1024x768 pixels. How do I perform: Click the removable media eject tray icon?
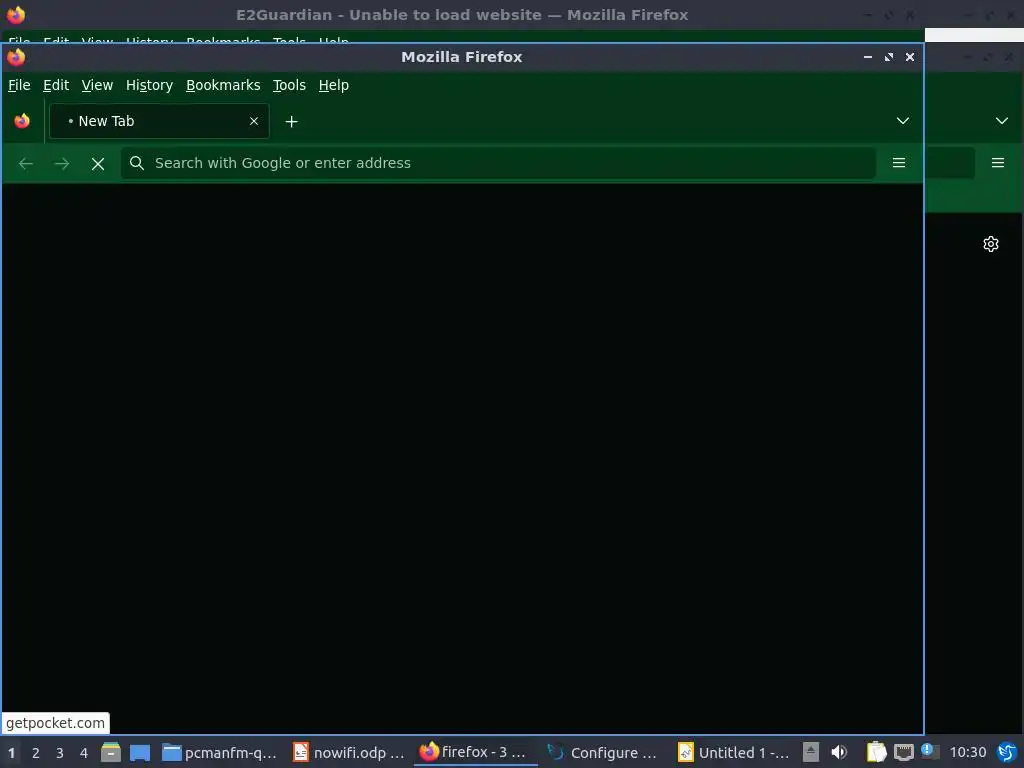(810, 752)
